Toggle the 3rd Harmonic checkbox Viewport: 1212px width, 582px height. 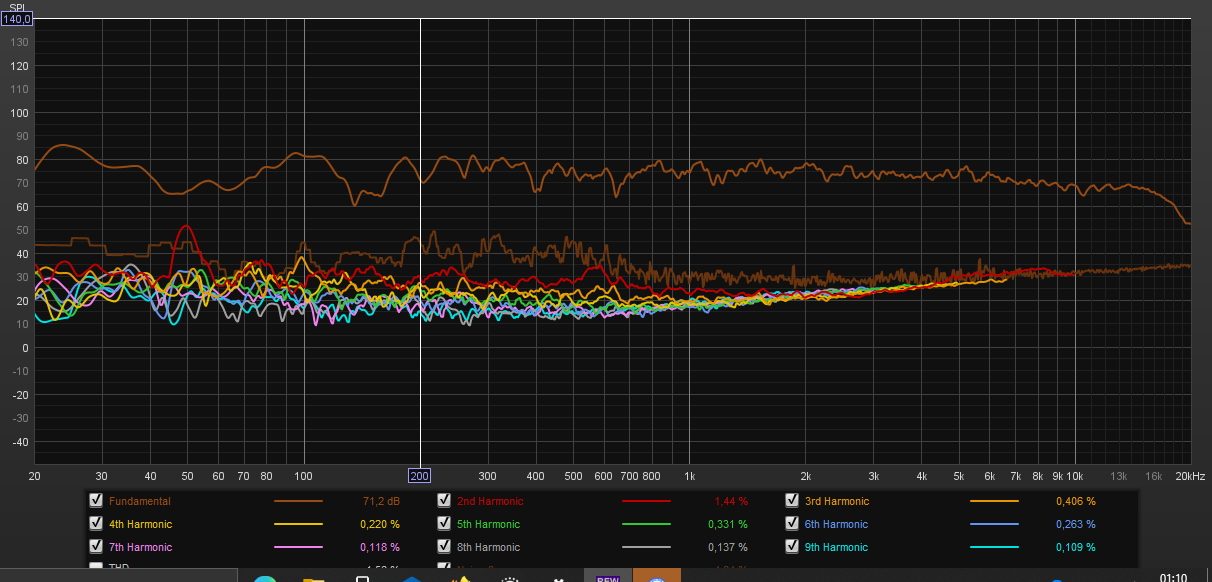[792, 501]
